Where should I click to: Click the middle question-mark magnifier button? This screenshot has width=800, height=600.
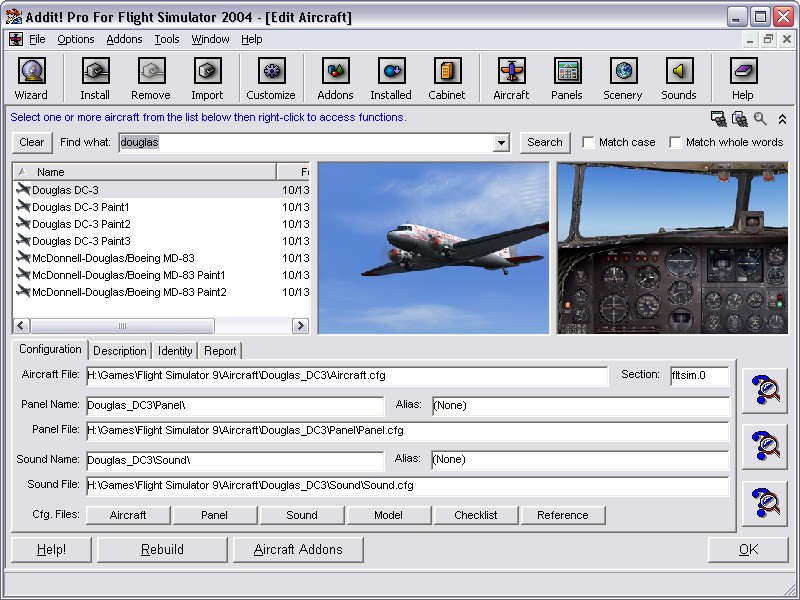764,446
